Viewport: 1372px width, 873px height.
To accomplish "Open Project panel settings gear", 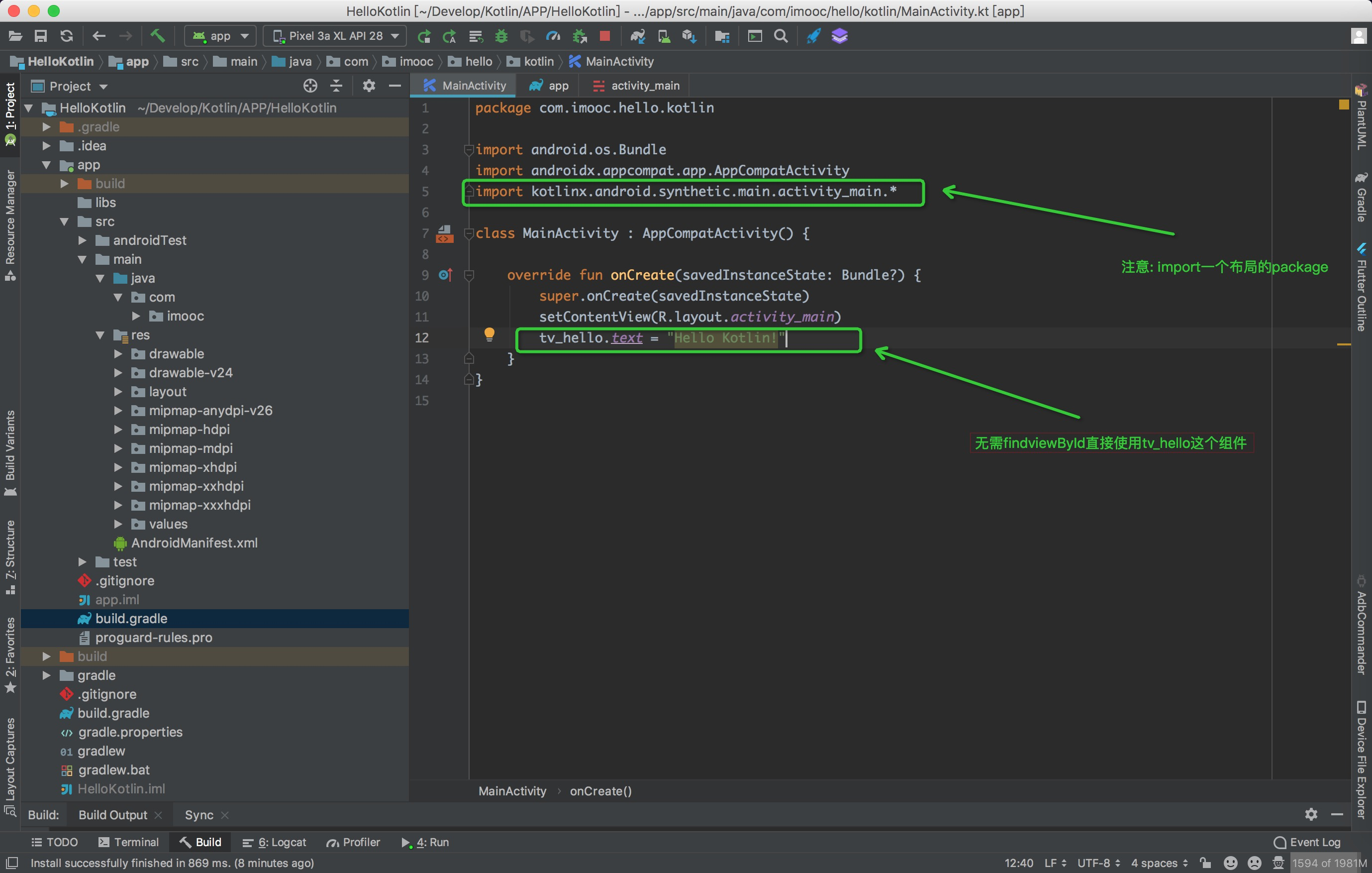I will coord(369,86).
